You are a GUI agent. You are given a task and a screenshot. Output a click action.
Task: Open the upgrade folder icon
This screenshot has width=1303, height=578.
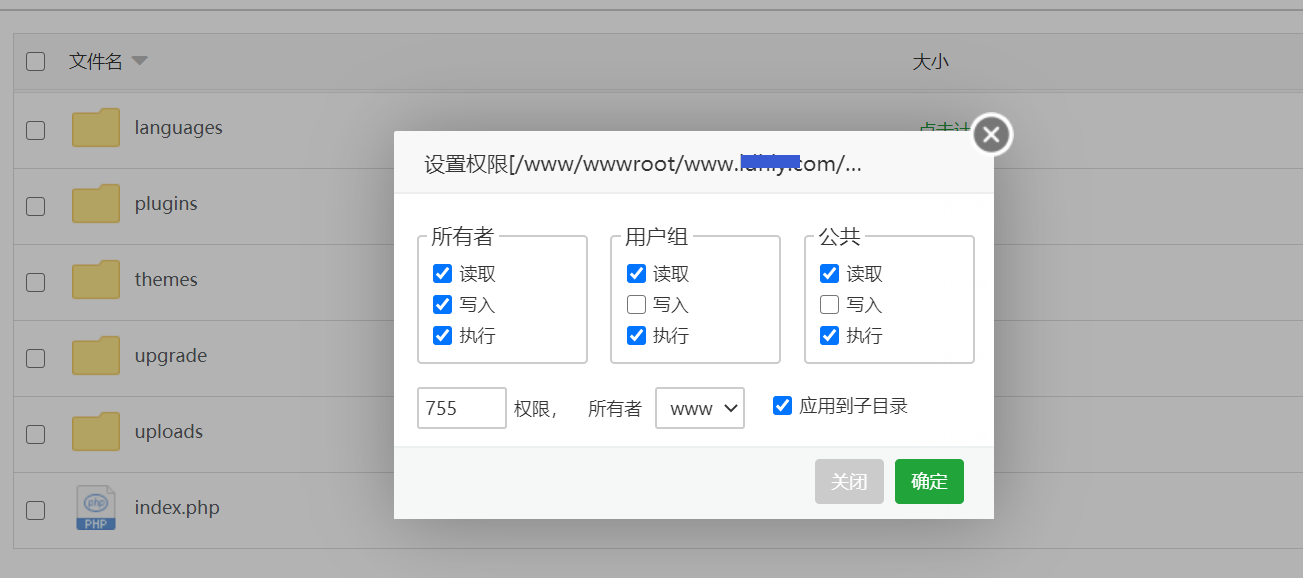pyautogui.click(x=95, y=355)
